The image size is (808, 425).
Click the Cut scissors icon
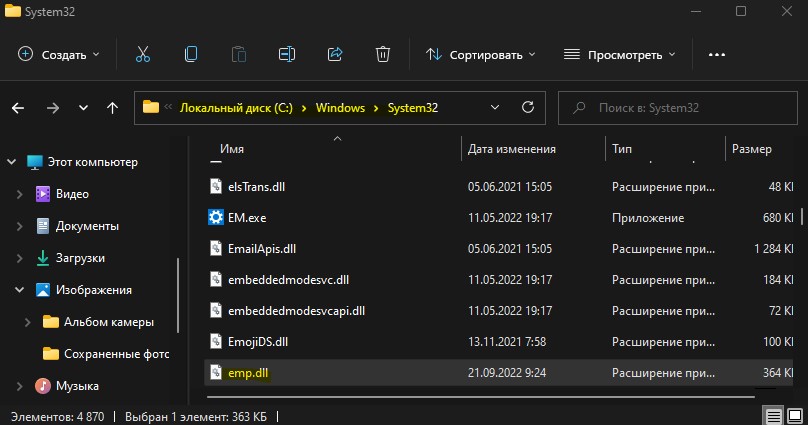pyautogui.click(x=142, y=54)
